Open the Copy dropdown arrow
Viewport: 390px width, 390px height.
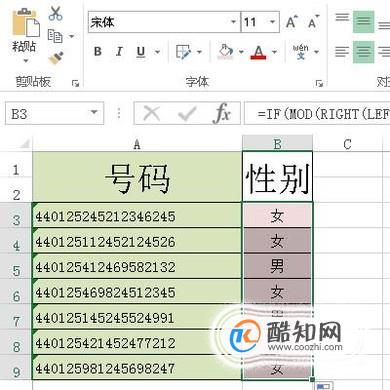71,36
